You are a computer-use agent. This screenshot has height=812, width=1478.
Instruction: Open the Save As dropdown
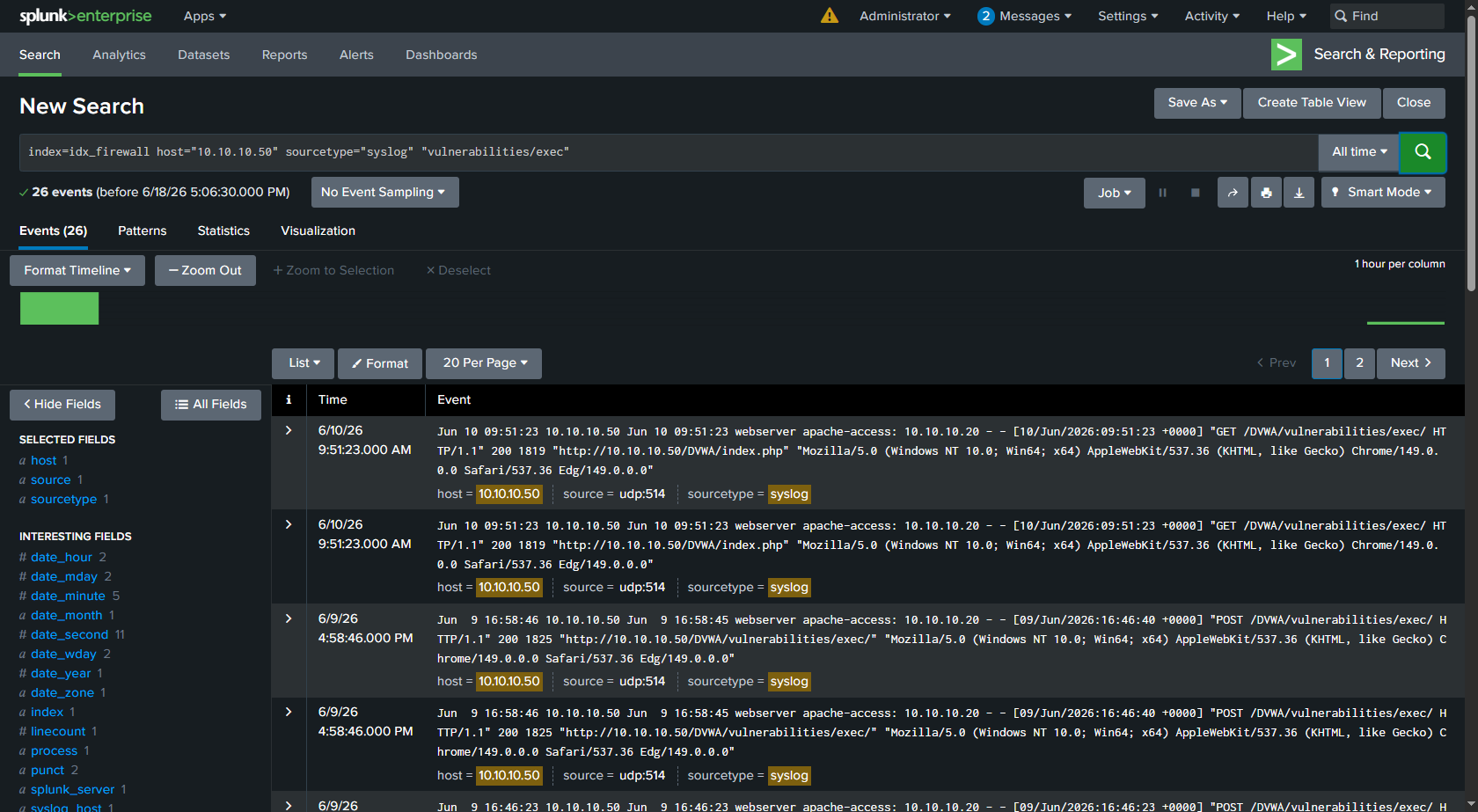[1197, 103]
